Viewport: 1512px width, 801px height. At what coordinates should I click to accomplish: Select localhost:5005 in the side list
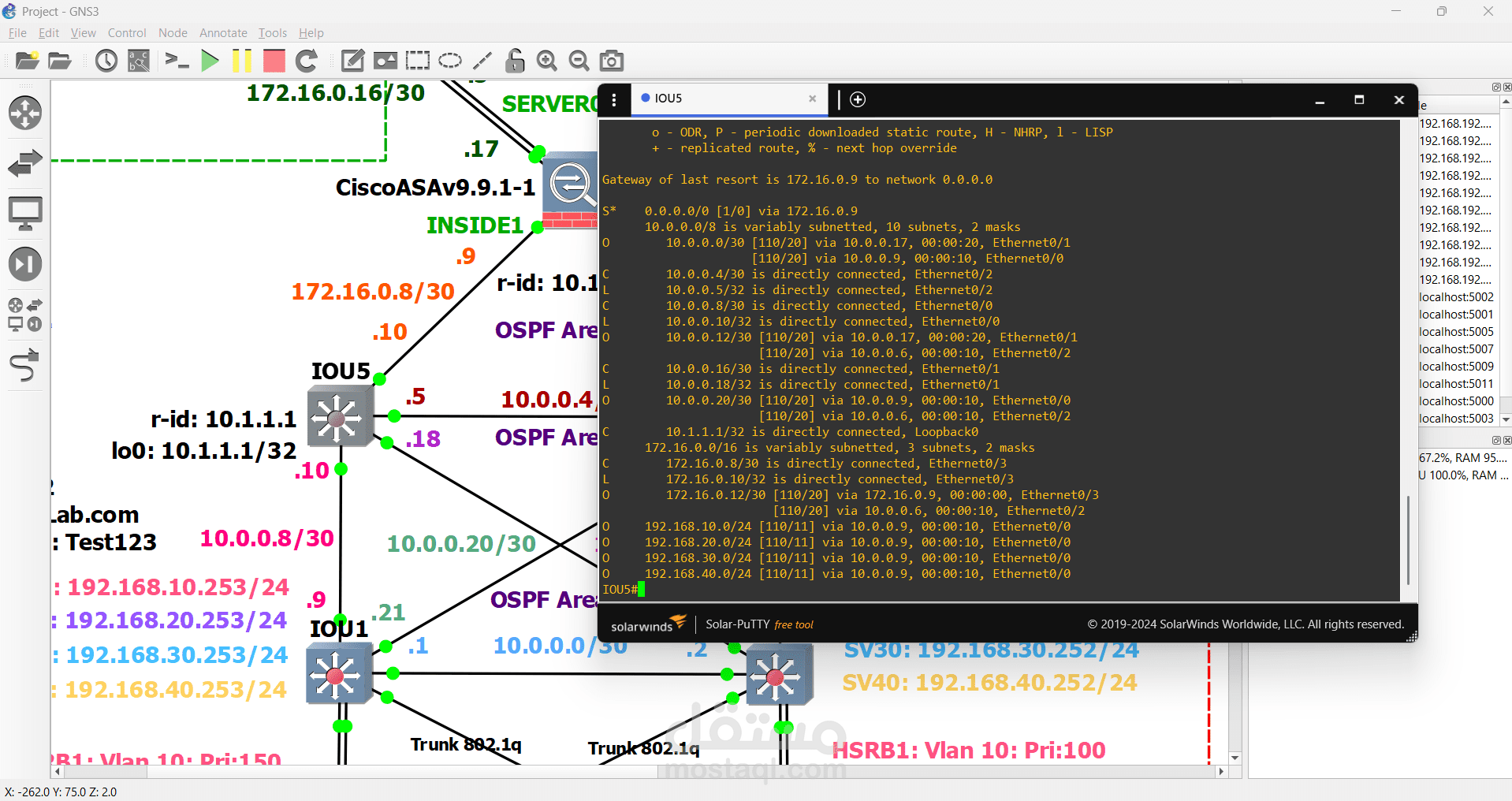point(1456,332)
